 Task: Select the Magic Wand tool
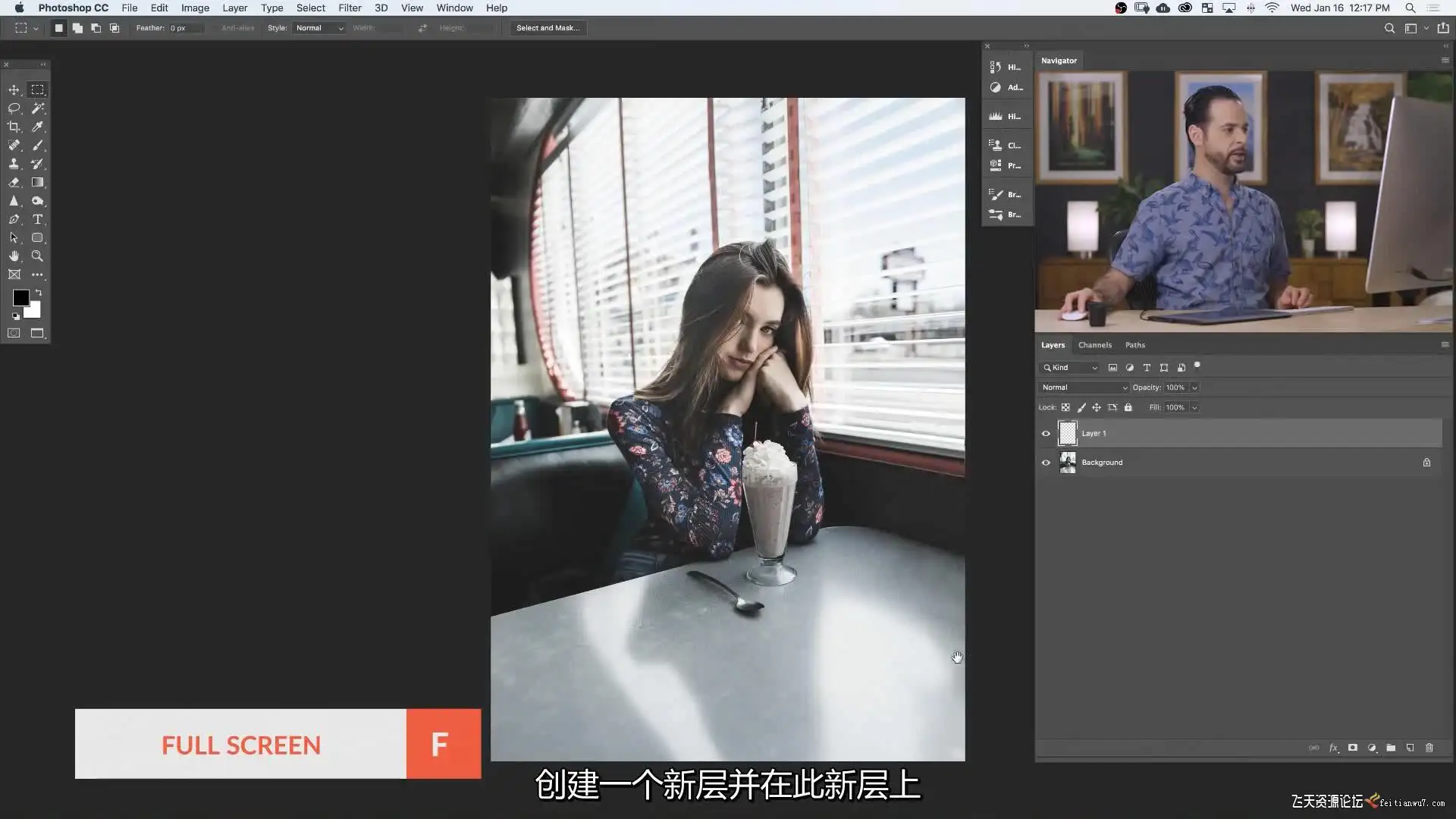coord(37,108)
